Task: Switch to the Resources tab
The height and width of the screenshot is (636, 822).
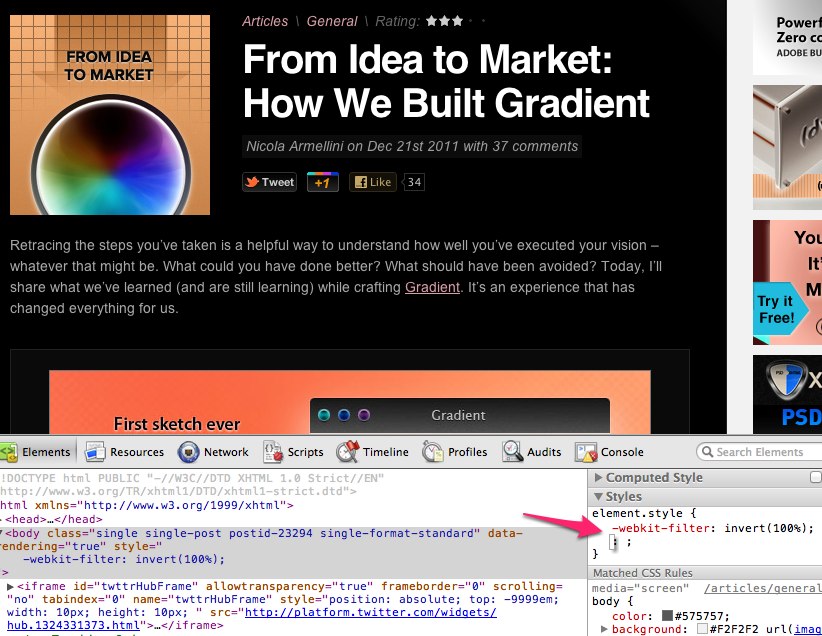Action: click(124, 452)
